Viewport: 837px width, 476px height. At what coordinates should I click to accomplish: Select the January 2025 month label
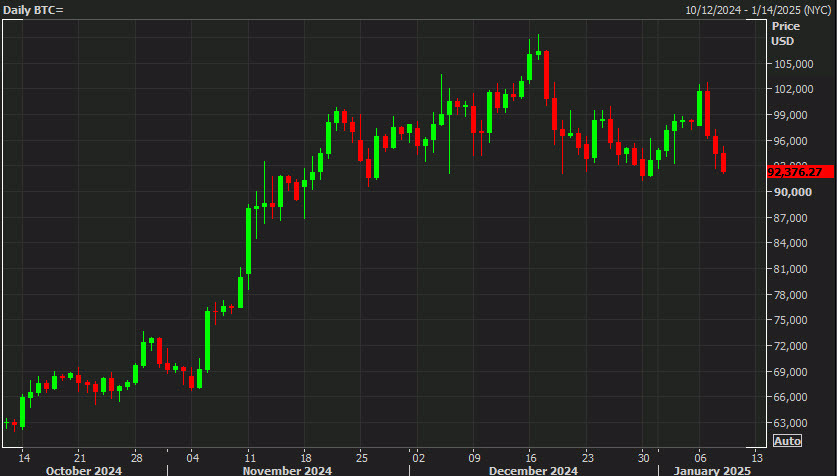(712, 471)
